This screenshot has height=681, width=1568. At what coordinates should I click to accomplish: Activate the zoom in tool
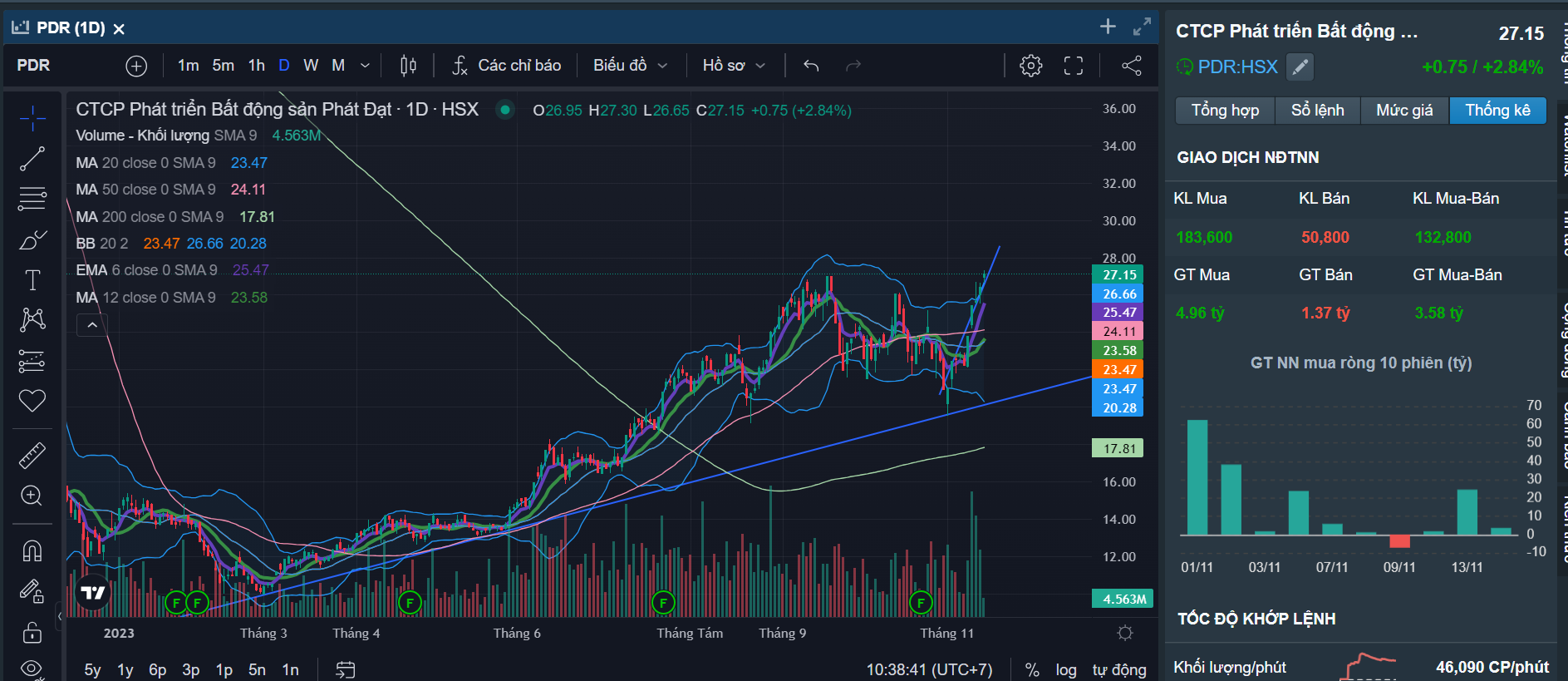[x=32, y=496]
